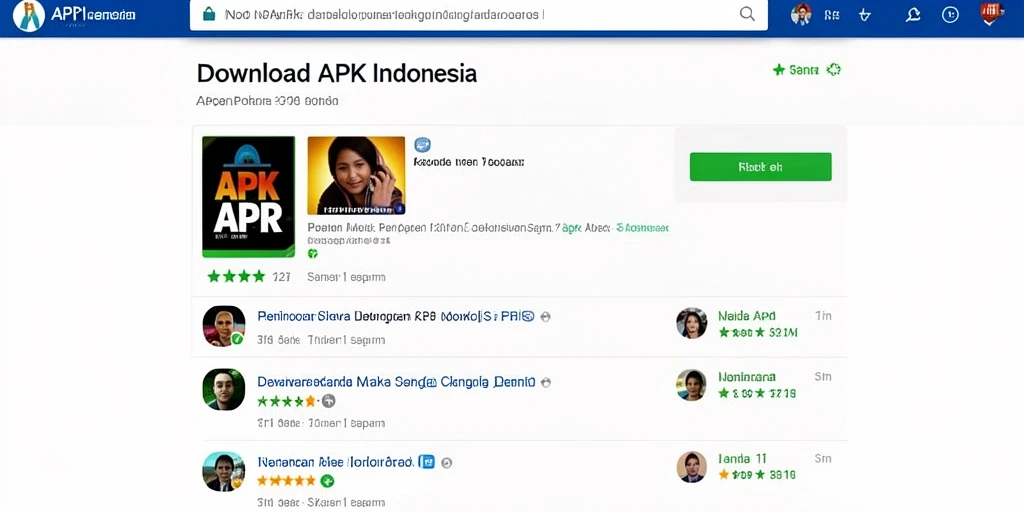Click the avatar of the Devaivaredanda Maka entry
The image size is (1024, 512).
click(223, 389)
